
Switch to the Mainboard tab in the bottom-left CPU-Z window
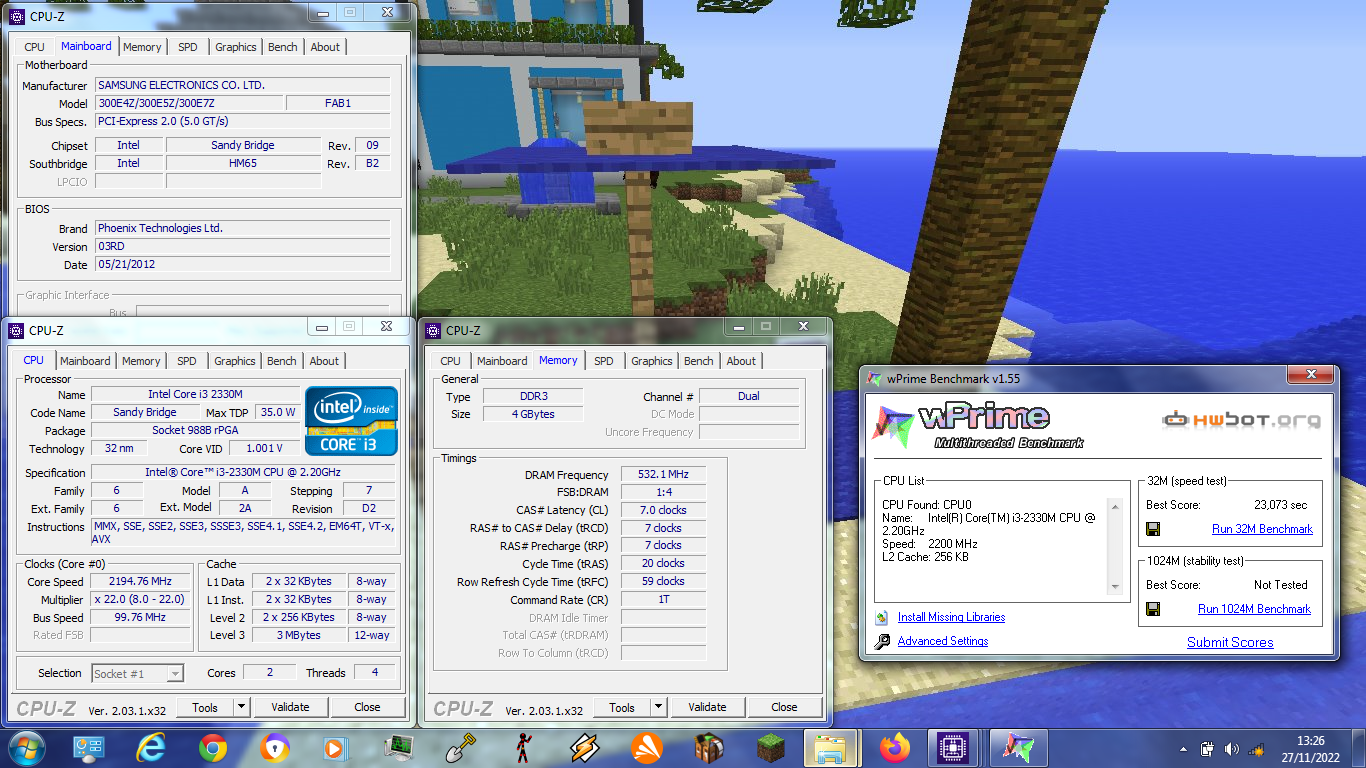85,361
